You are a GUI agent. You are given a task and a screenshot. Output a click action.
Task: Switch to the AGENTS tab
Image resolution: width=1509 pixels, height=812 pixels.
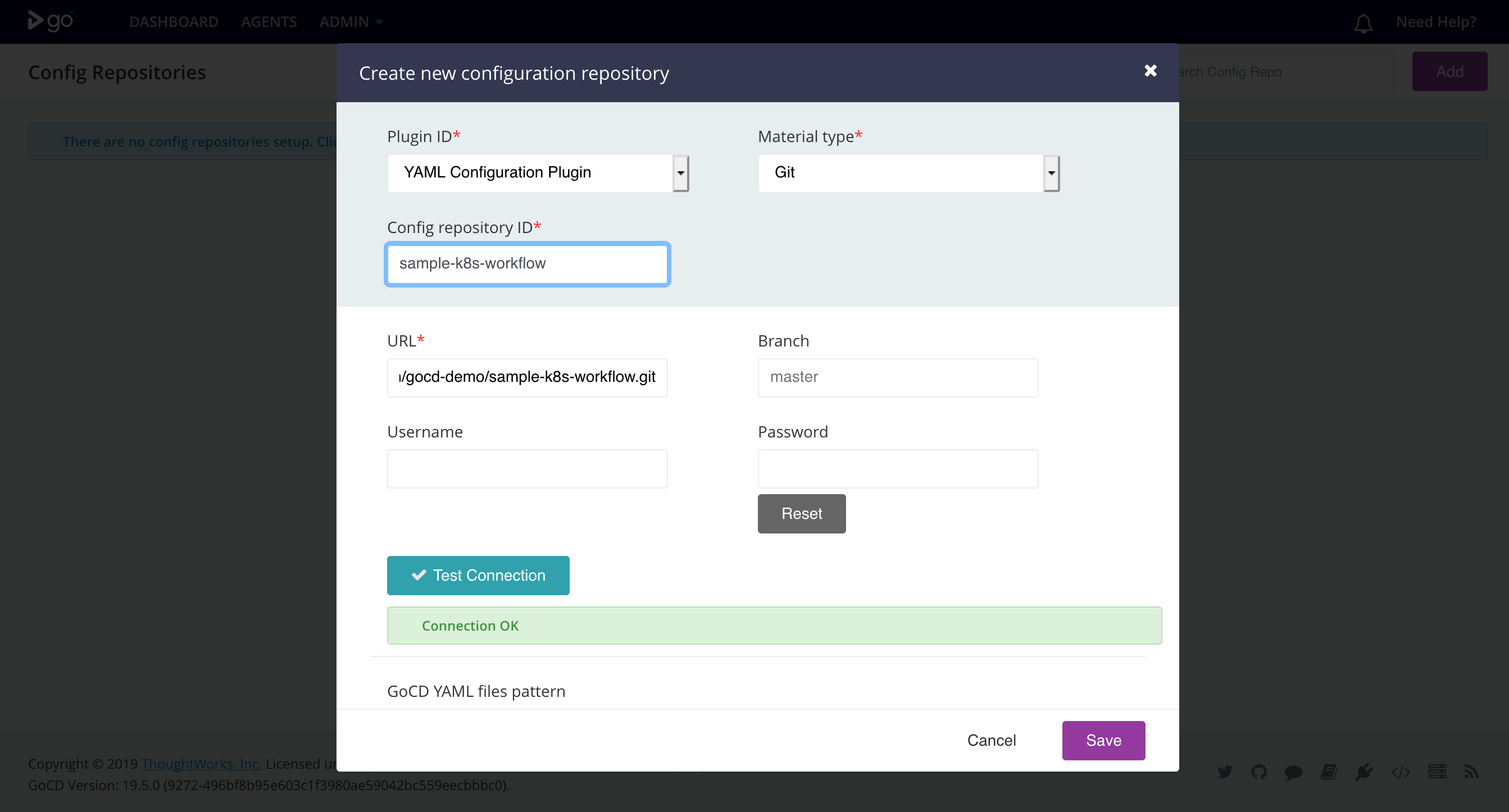269,22
